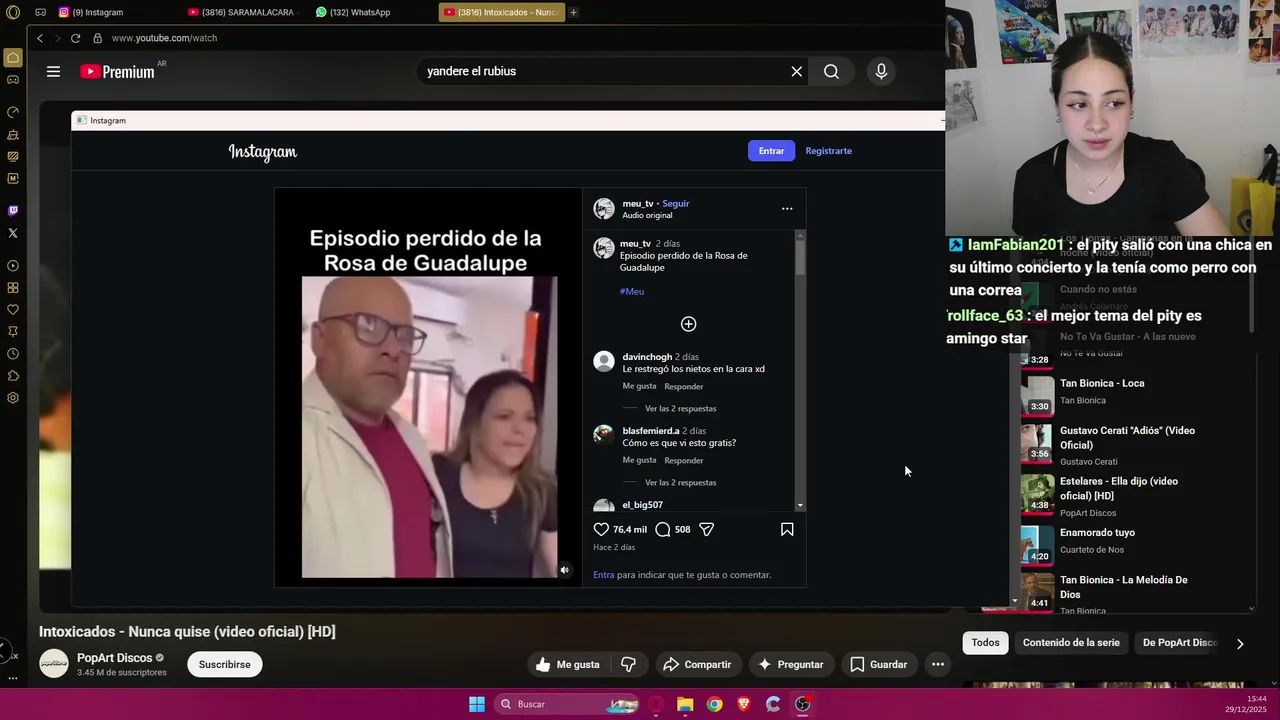Click the YouTube Me gusta like button
This screenshot has width=1280, height=720.
(567, 664)
